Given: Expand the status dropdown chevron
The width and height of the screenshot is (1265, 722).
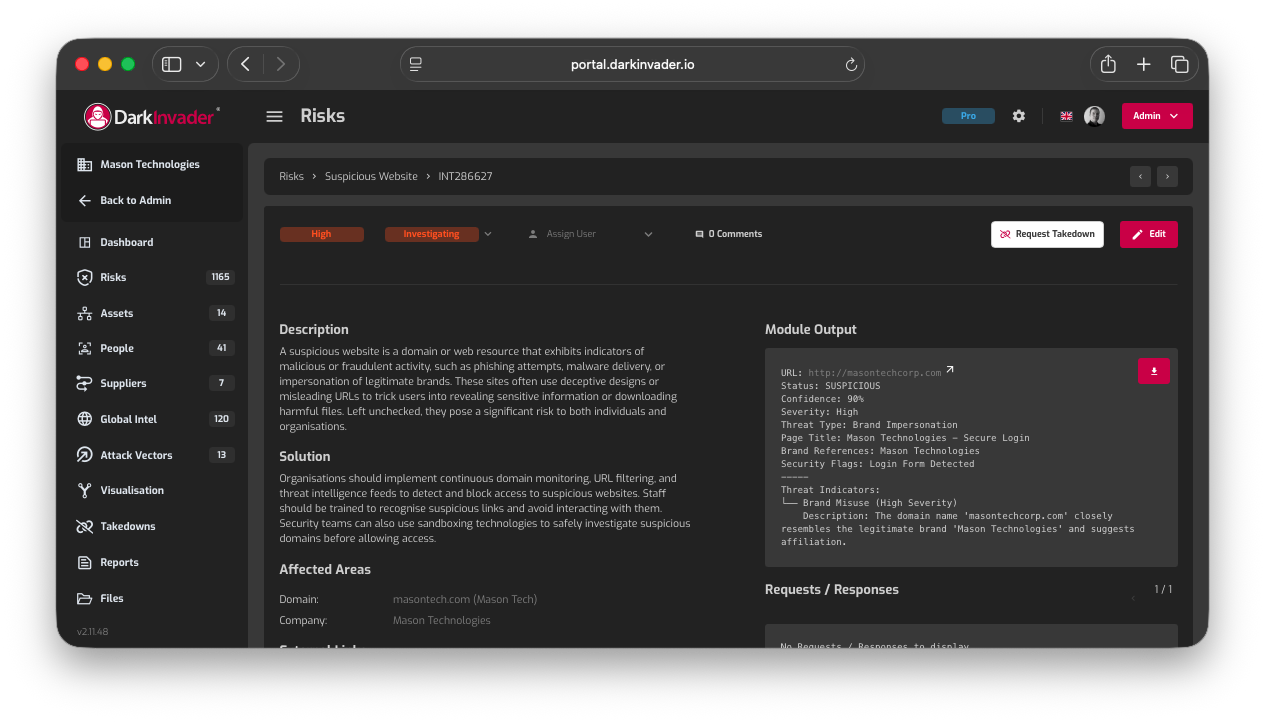Looking at the screenshot, I should (x=488, y=234).
